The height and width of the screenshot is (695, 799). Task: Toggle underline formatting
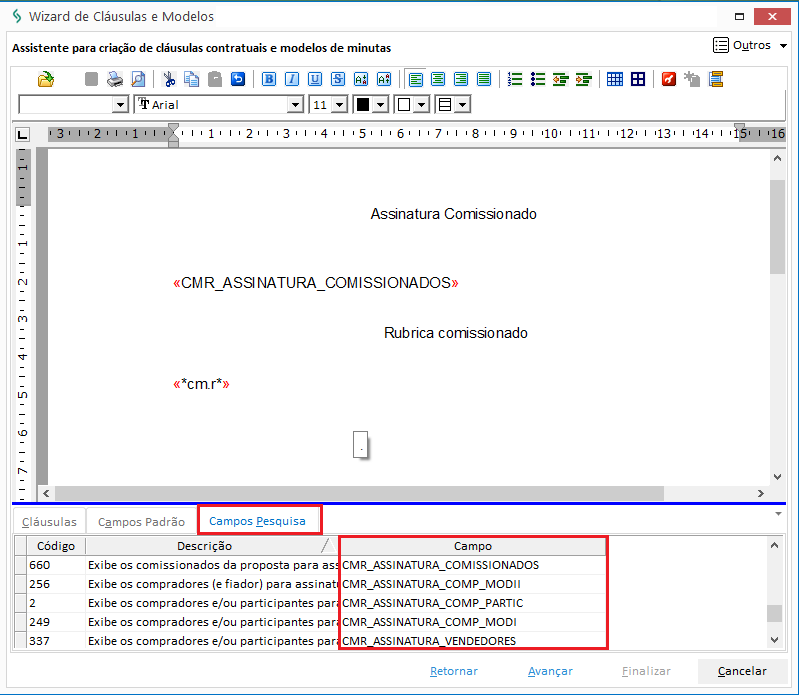point(315,79)
